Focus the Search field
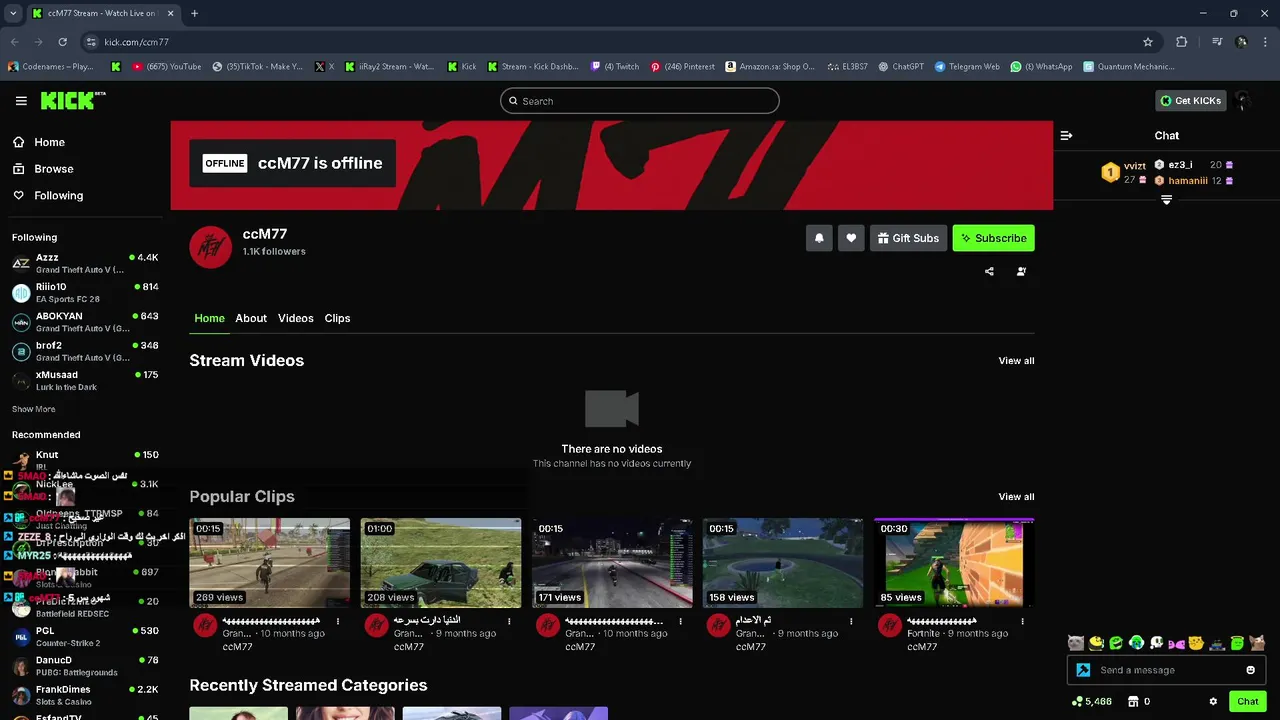The width and height of the screenshot is (1280, 720). coord(640,101)
